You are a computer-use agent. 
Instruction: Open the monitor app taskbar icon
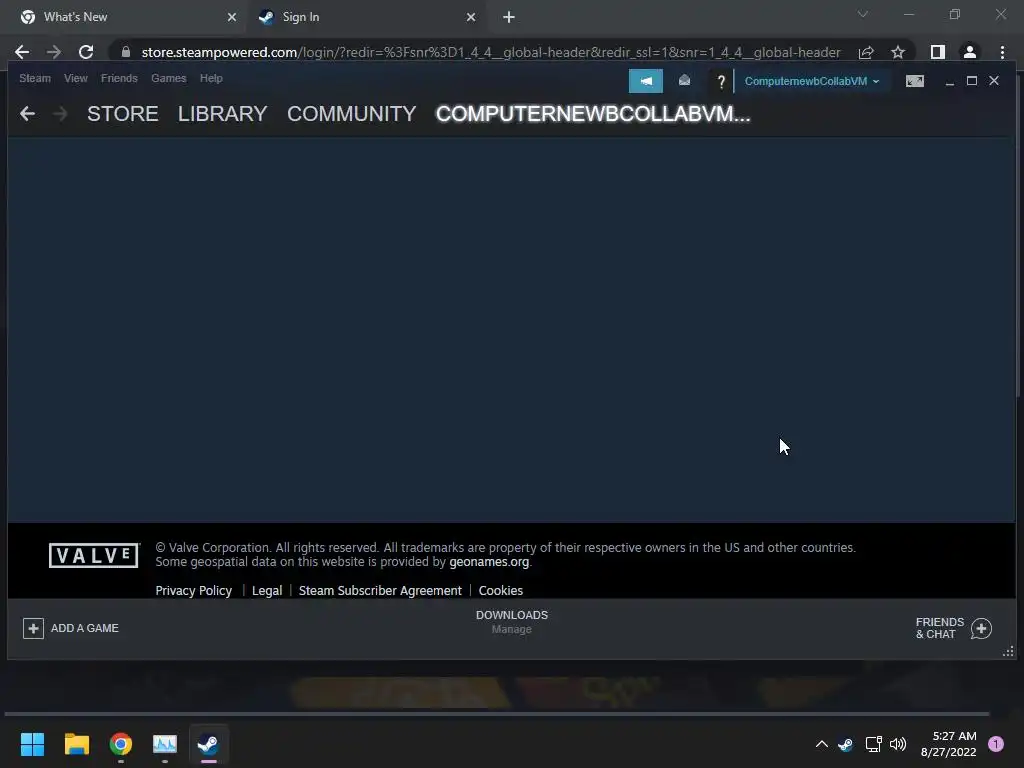[x=165, y=744]
